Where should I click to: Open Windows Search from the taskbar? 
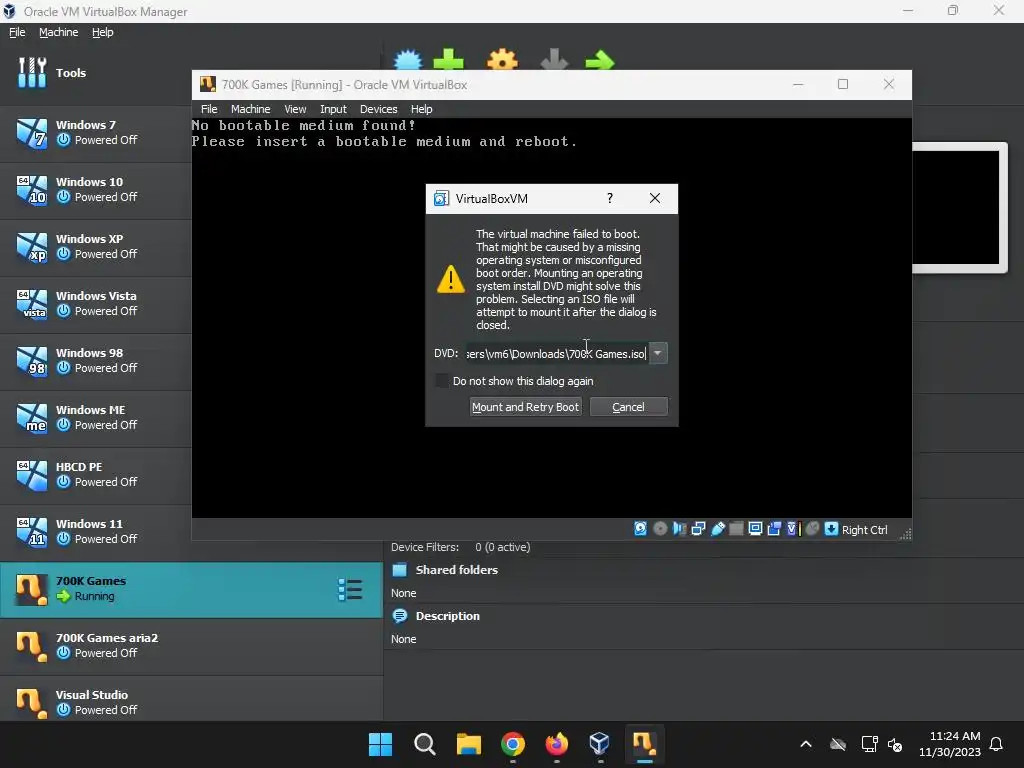coord(424,743)
